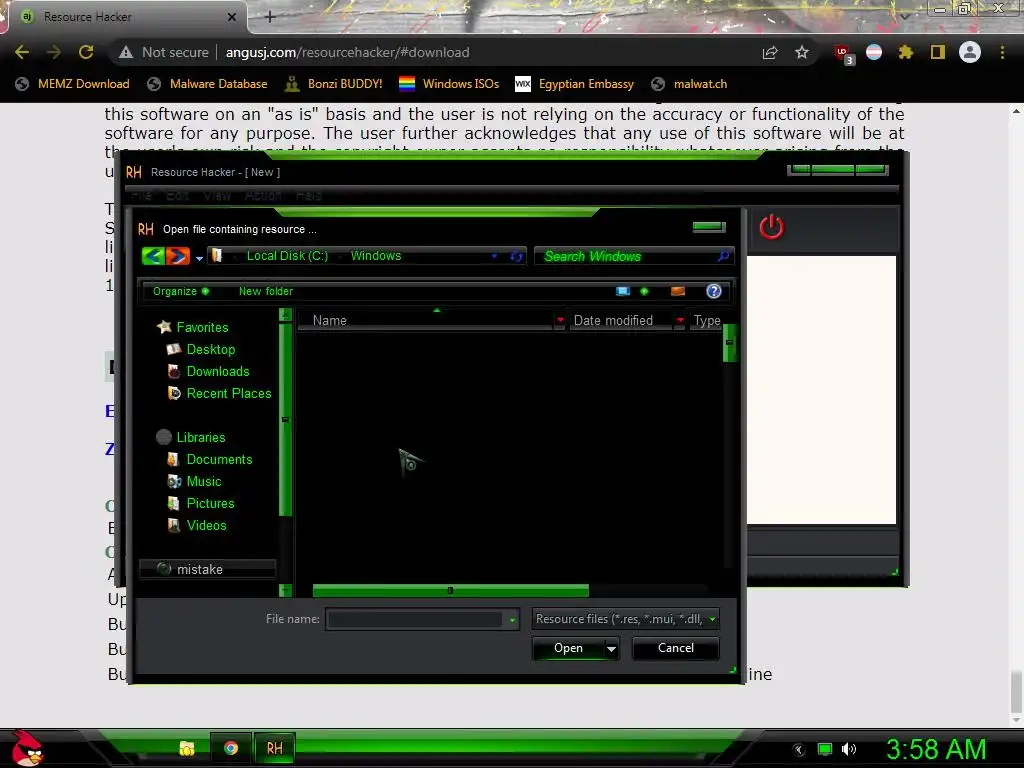Open the Documents library

pyautogui.click(x=219, y=460)
